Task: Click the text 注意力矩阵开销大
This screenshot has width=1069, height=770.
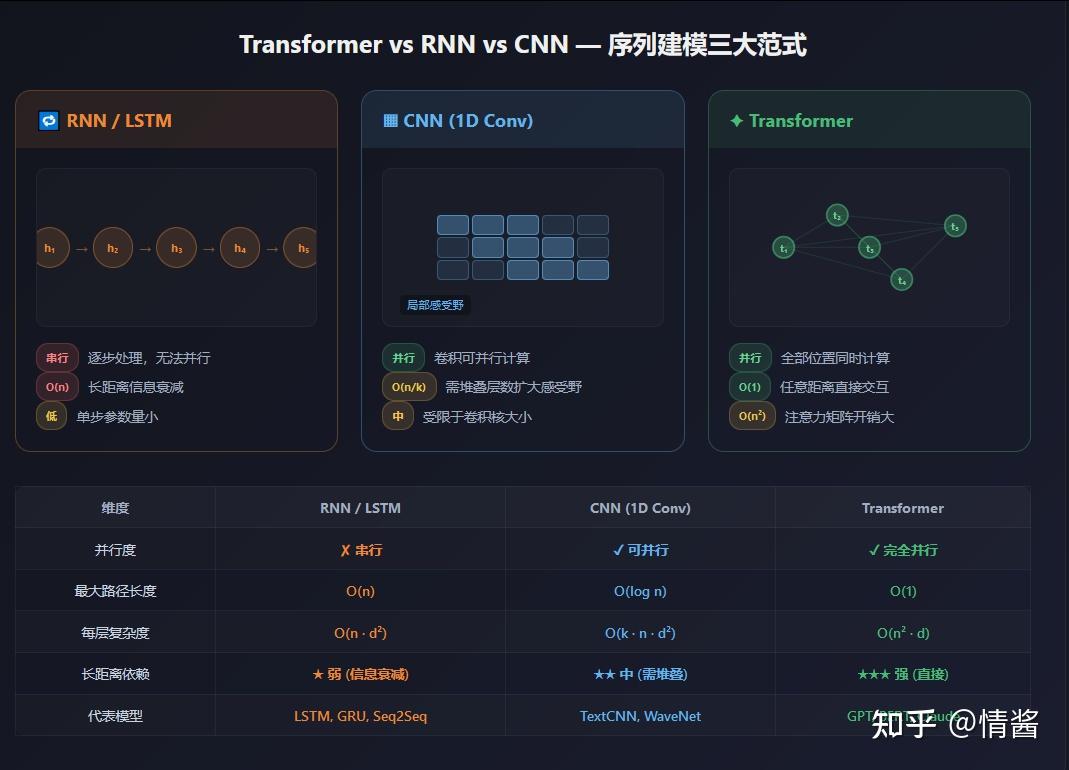Action: tap(839, 417)
